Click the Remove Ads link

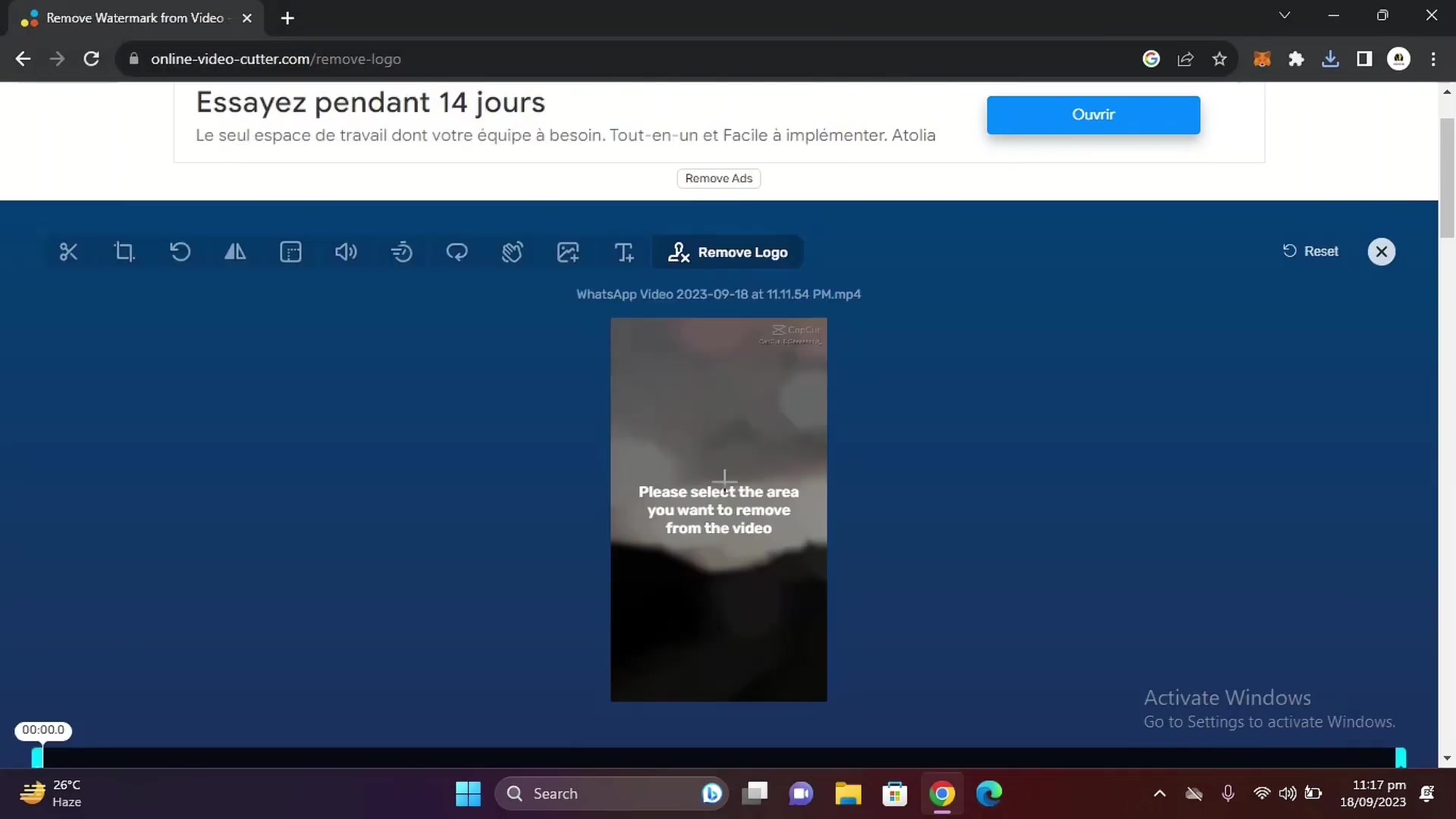[718, 178]
